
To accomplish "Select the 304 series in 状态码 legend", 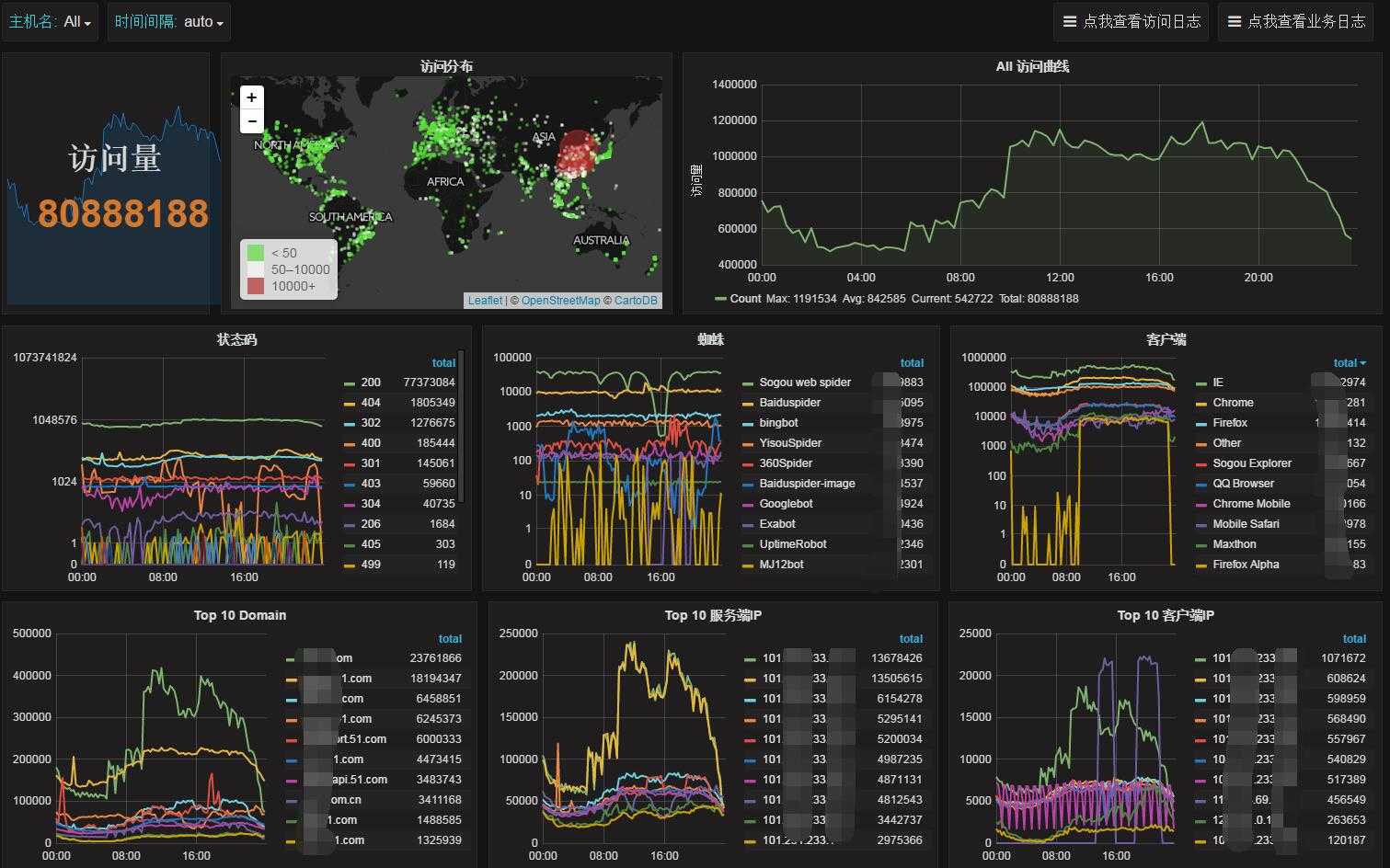I will coord(371,504).
